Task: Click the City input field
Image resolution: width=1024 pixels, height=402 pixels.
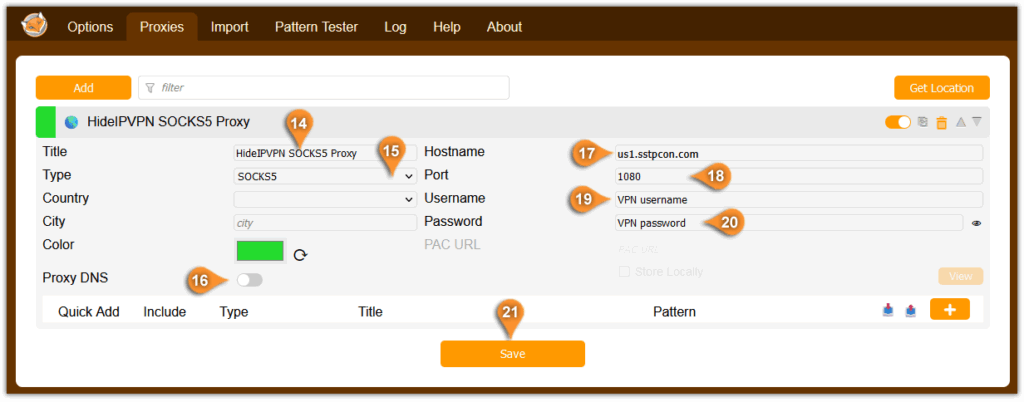Action: tap(325, 223)
